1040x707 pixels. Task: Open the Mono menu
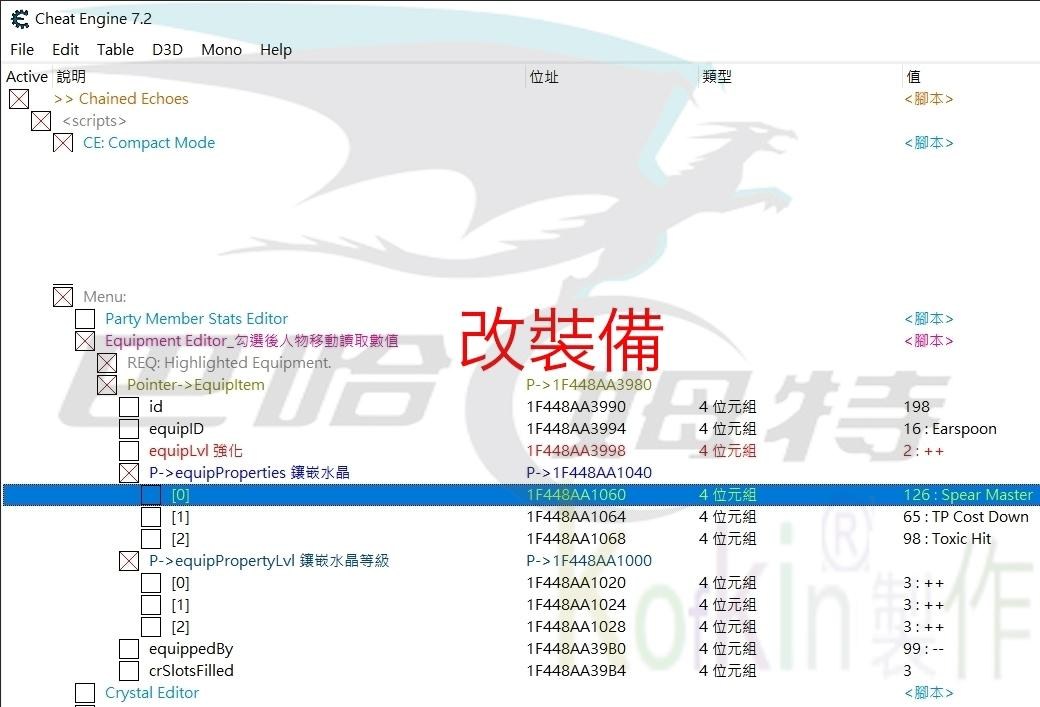221,49
